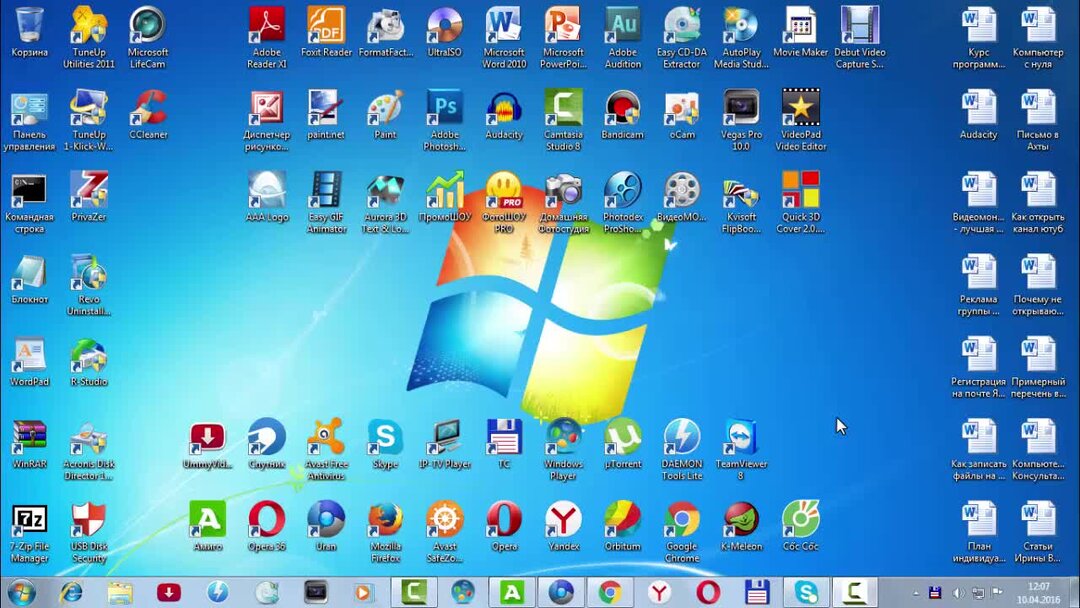The image size is (1080, 608).
Task: Select the Easy GIF Animator icon
Action: pos(326,203)
